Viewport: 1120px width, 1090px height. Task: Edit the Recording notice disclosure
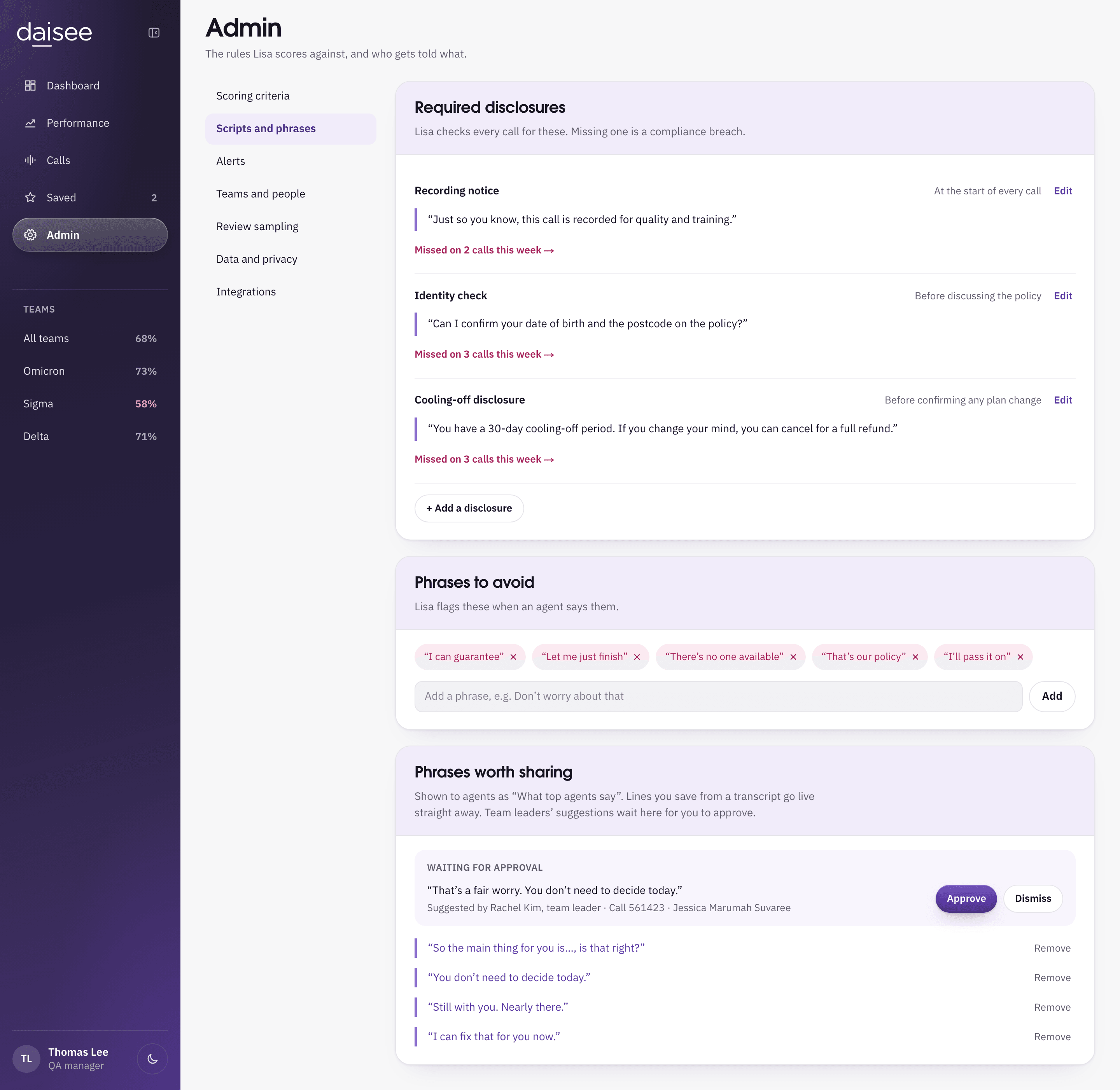(1063, 190)
